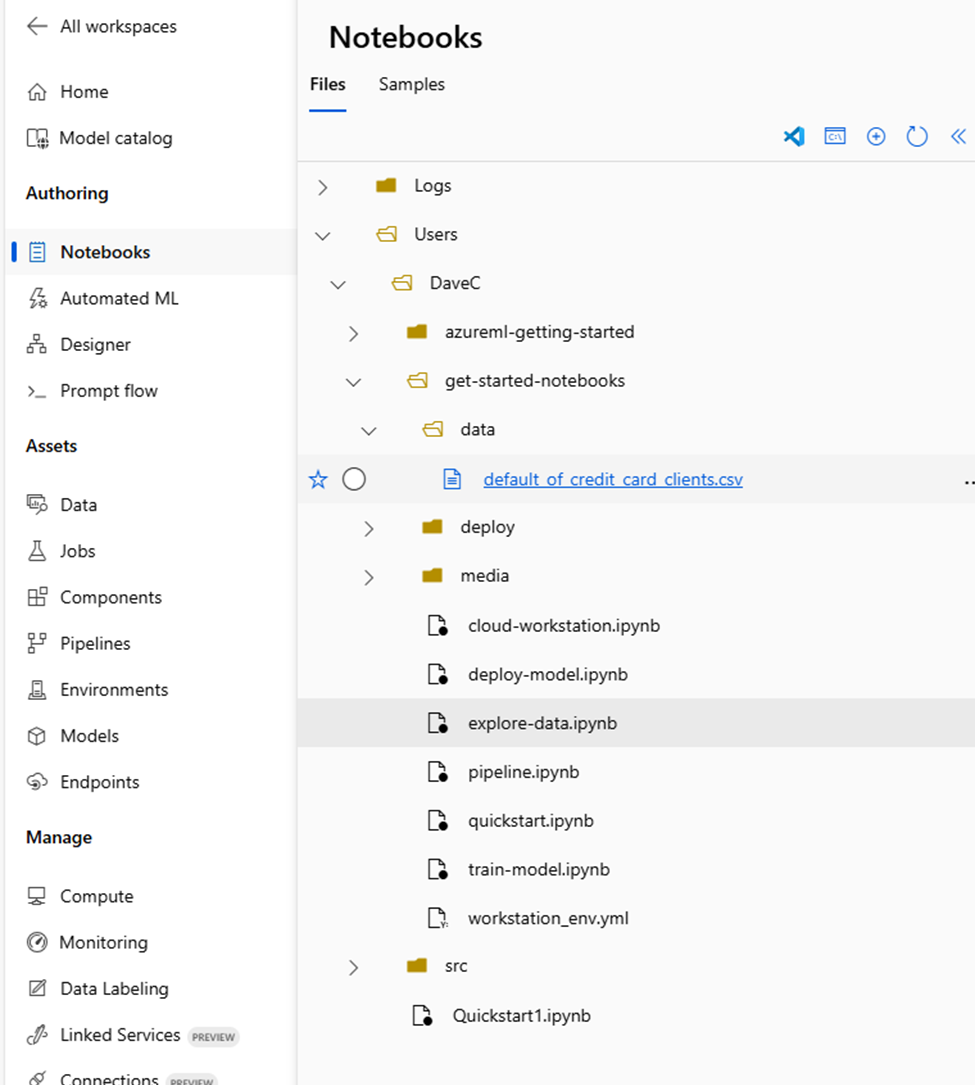The image size is (975, 1085).
Task: Click the Data assets icon
Action: tap(37, 504)
